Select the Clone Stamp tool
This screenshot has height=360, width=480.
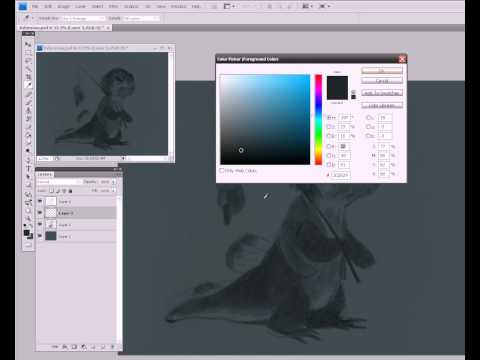click(28, 110)
